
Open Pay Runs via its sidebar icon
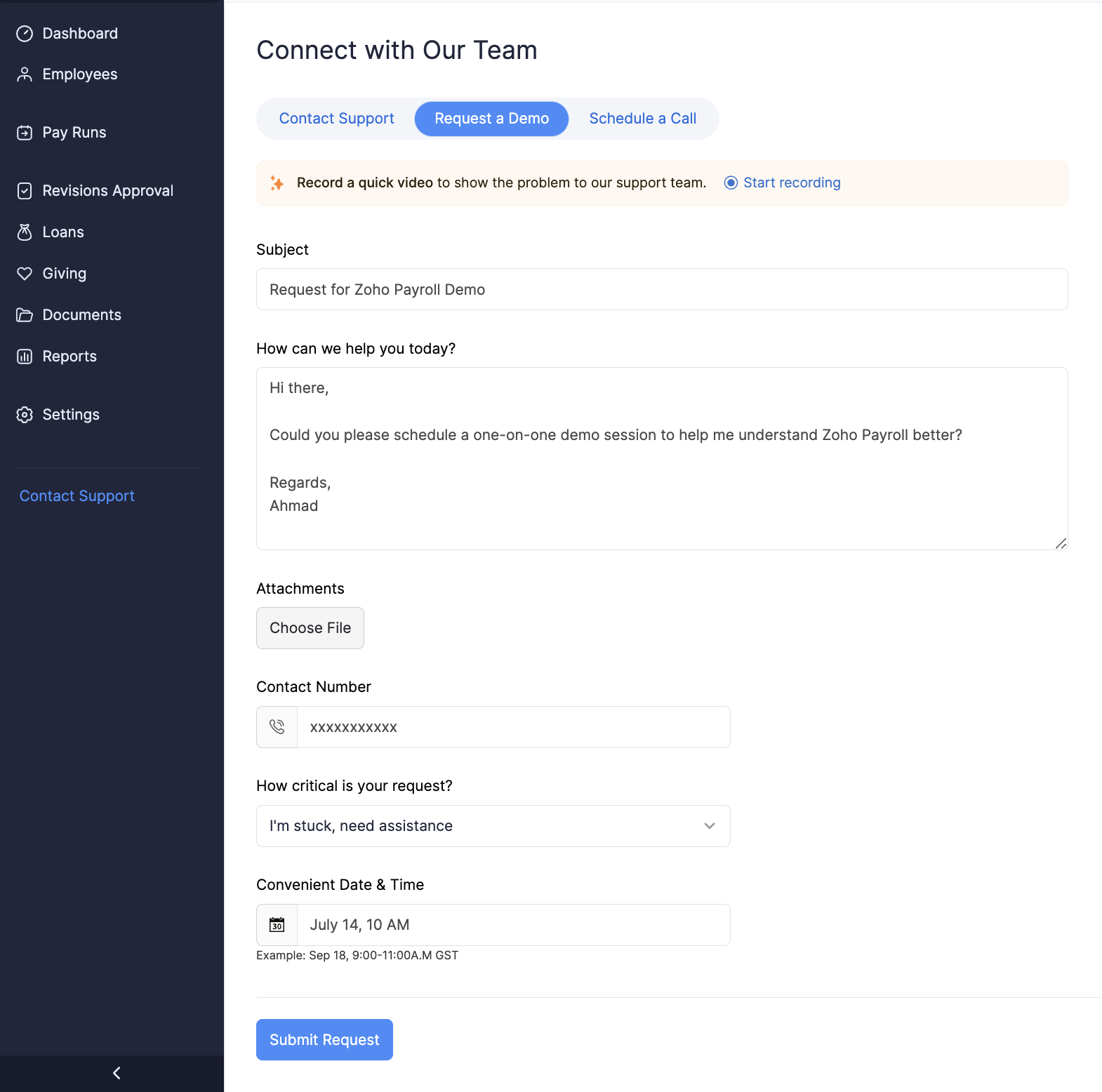coord(25,133)
